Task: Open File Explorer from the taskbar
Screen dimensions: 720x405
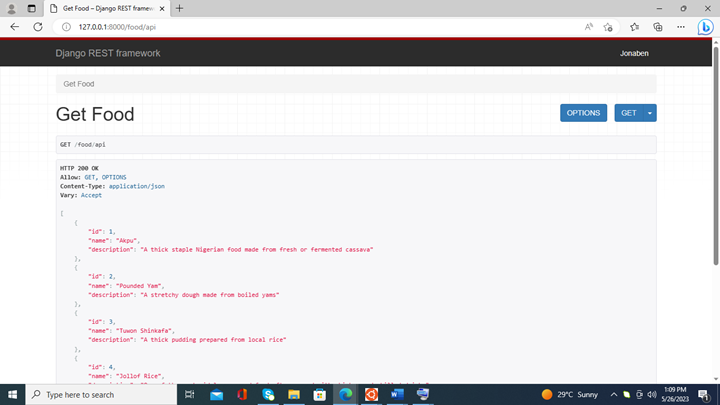Action: pos(294,394)
